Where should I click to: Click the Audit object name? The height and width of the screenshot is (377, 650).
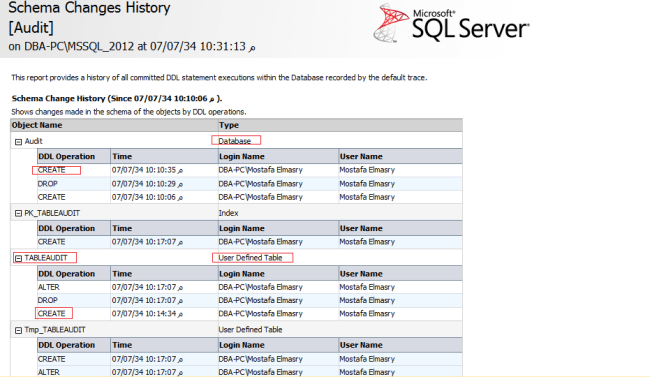(x=33, y=141)
